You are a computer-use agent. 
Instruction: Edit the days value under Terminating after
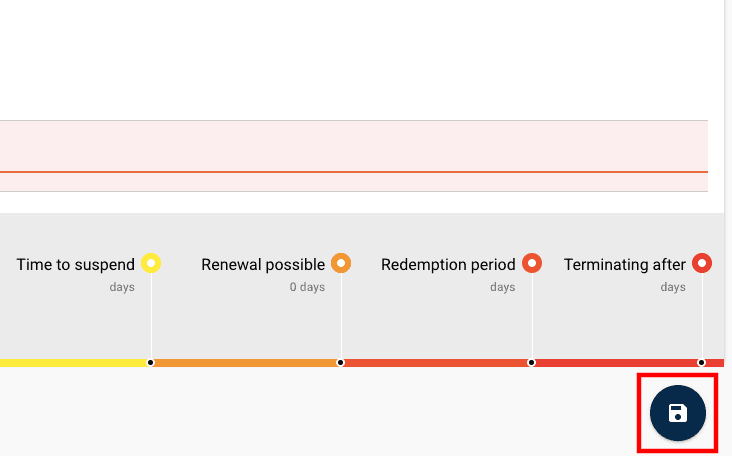(673, 287)
